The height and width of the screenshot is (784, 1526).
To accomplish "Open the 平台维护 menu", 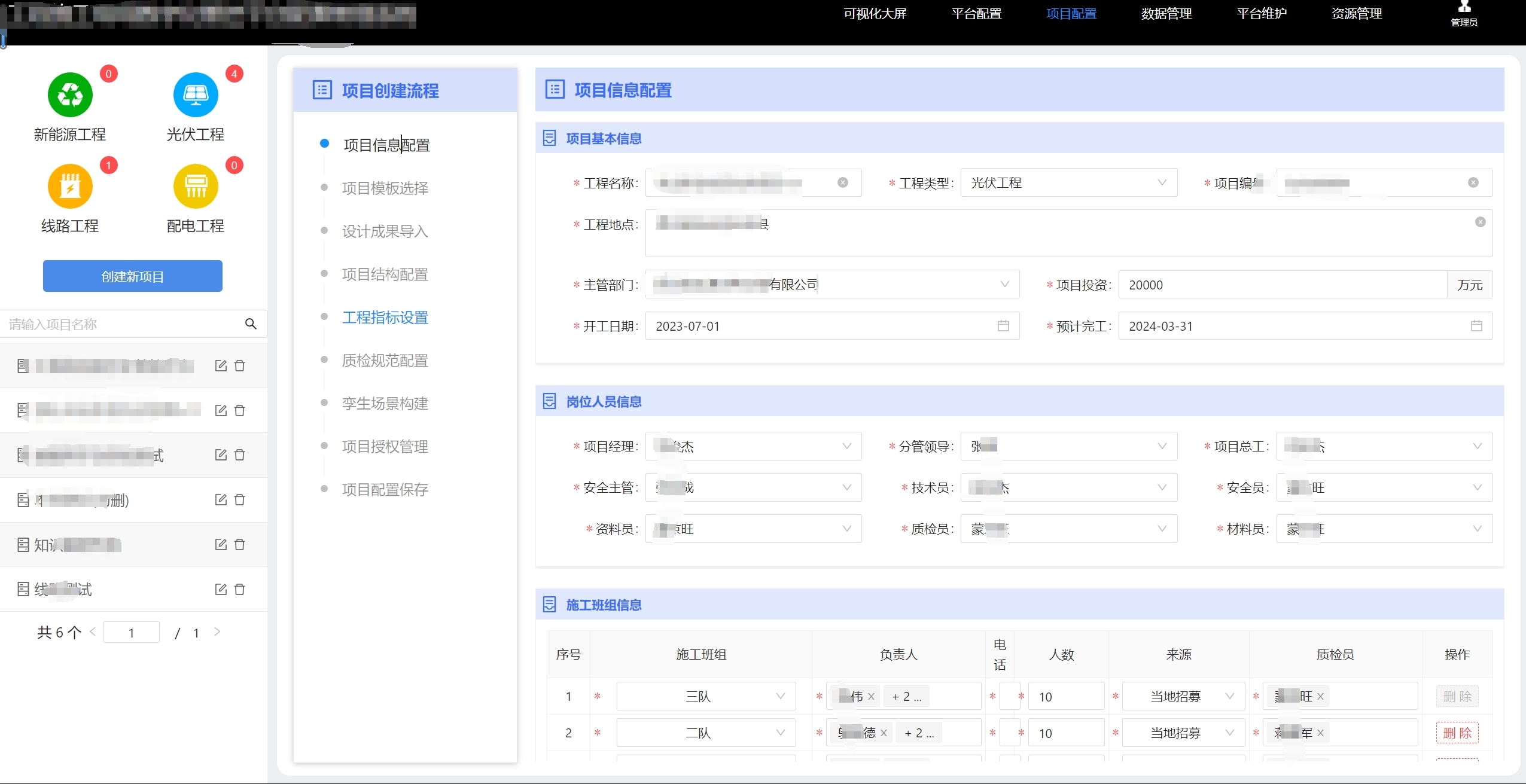I will pyautogui.click(x=1262, y=13).
